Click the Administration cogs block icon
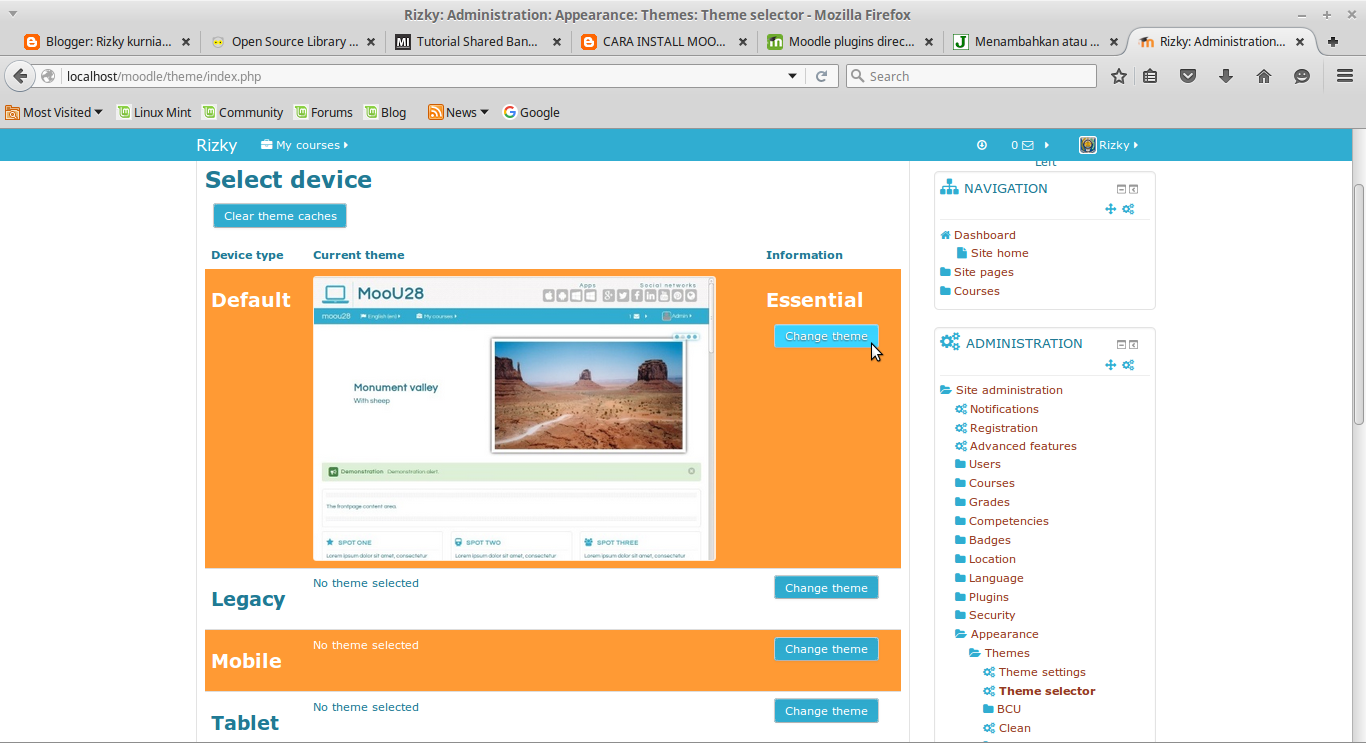 [x=950, y=342]
